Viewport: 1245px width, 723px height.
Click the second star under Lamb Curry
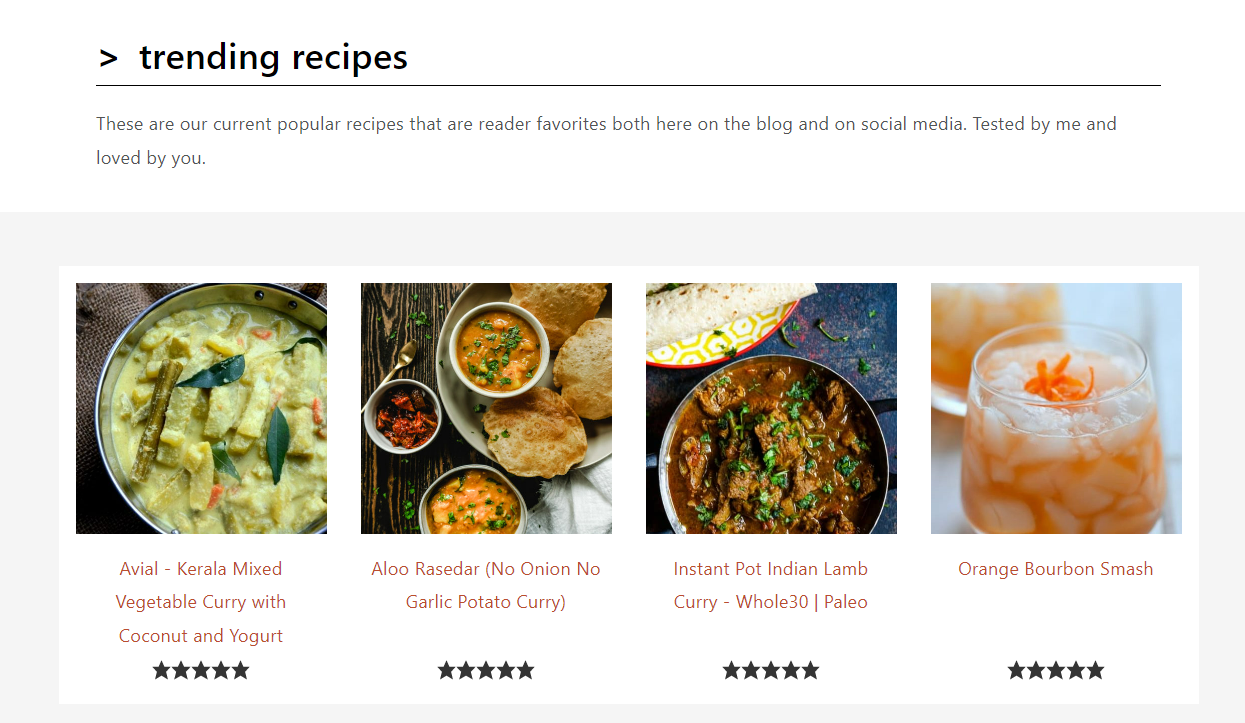751,670
